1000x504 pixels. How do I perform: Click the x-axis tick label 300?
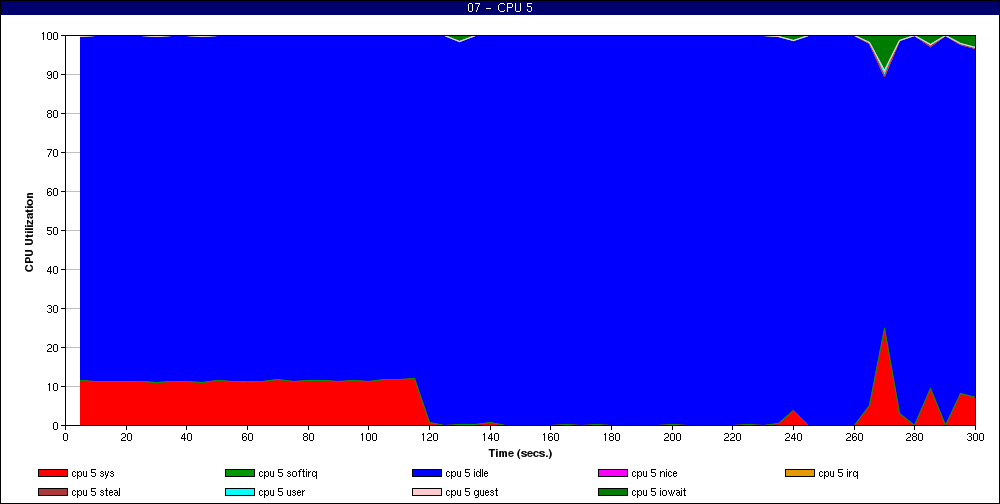pos(976,437)
